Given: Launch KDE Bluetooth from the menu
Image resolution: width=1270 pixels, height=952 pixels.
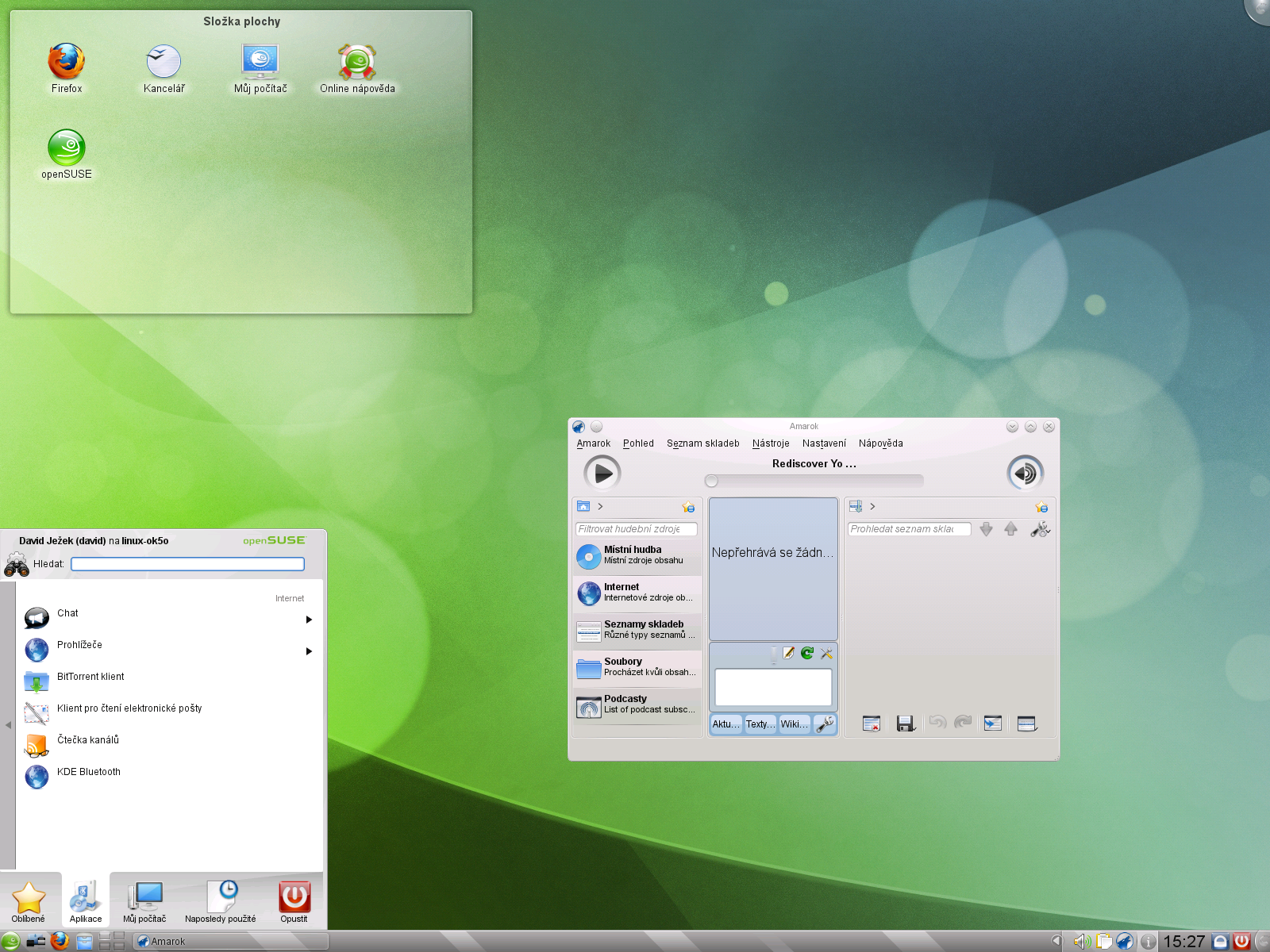Looking at the screenshot, I should pyautogui.click(x=168, y=776).
